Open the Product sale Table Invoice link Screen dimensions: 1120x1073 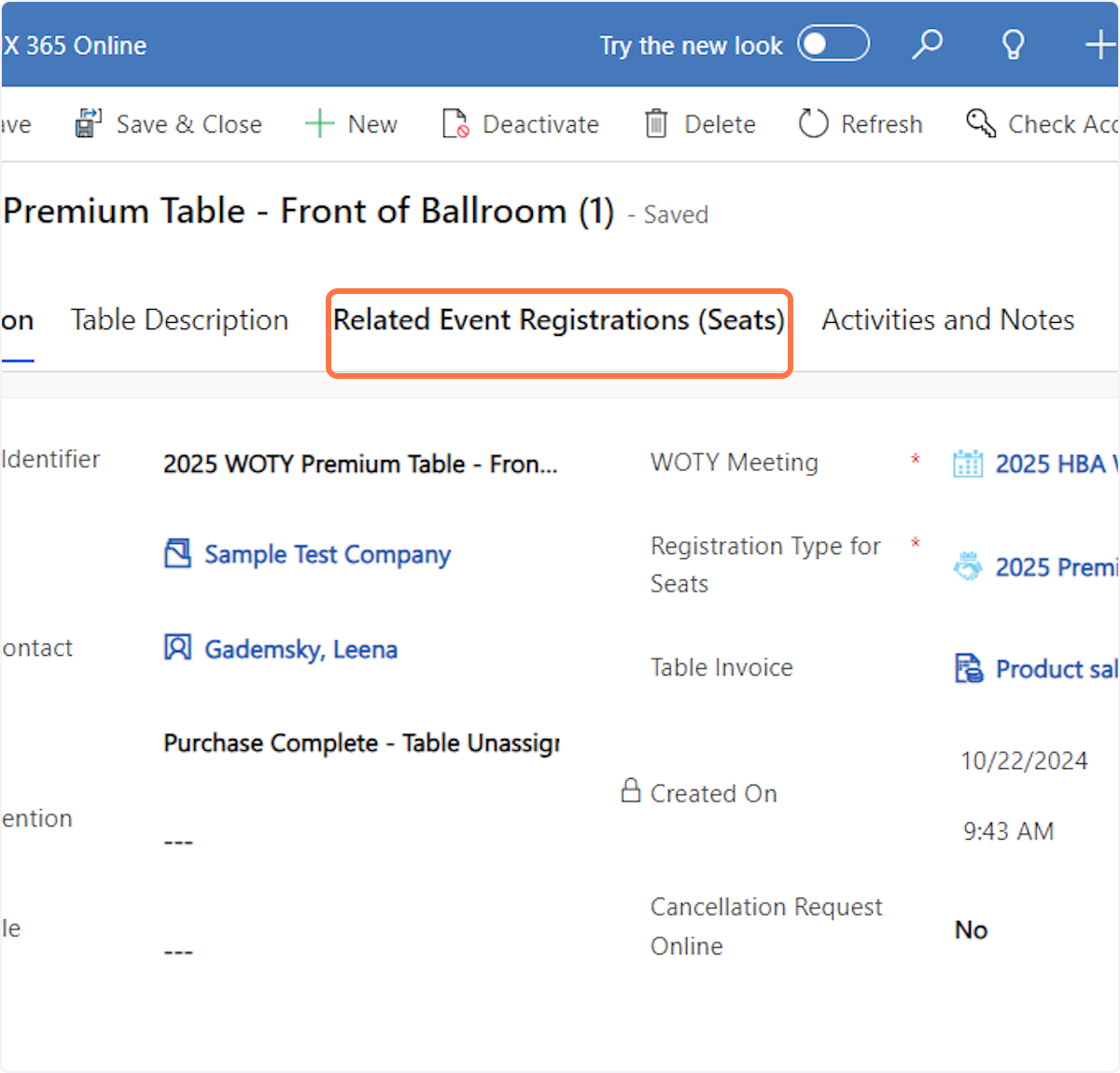[1055, 669]
